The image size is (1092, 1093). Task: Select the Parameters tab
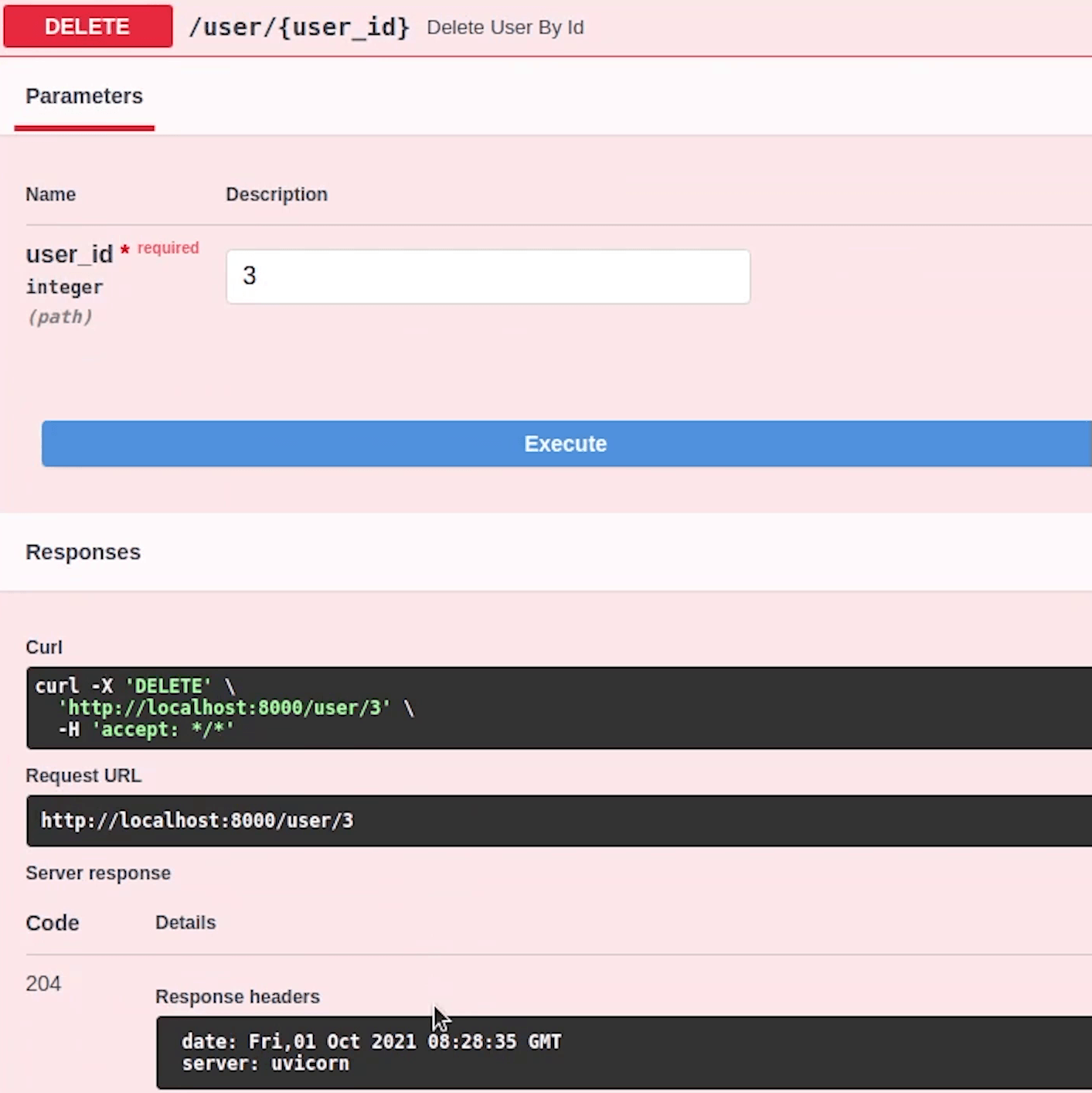(84, 97)
